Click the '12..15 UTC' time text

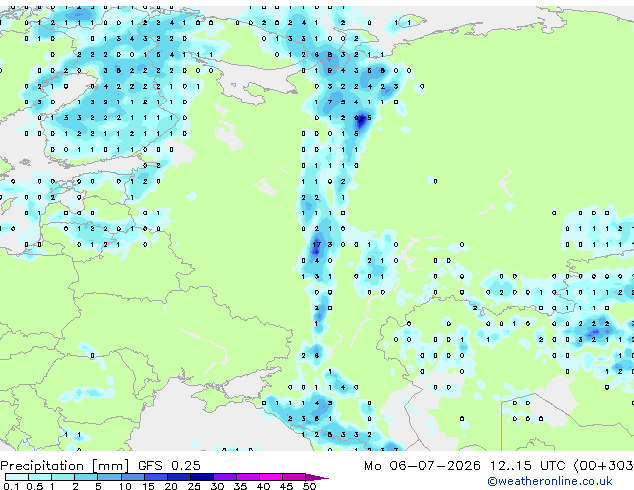pyautogui.click(x=527, y=465)
